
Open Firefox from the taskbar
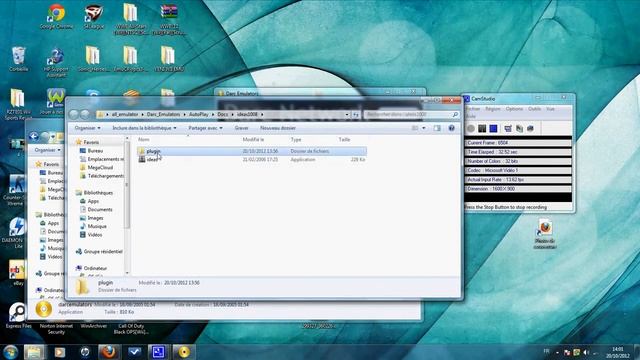pyautogui.click(x=109, y=352)
